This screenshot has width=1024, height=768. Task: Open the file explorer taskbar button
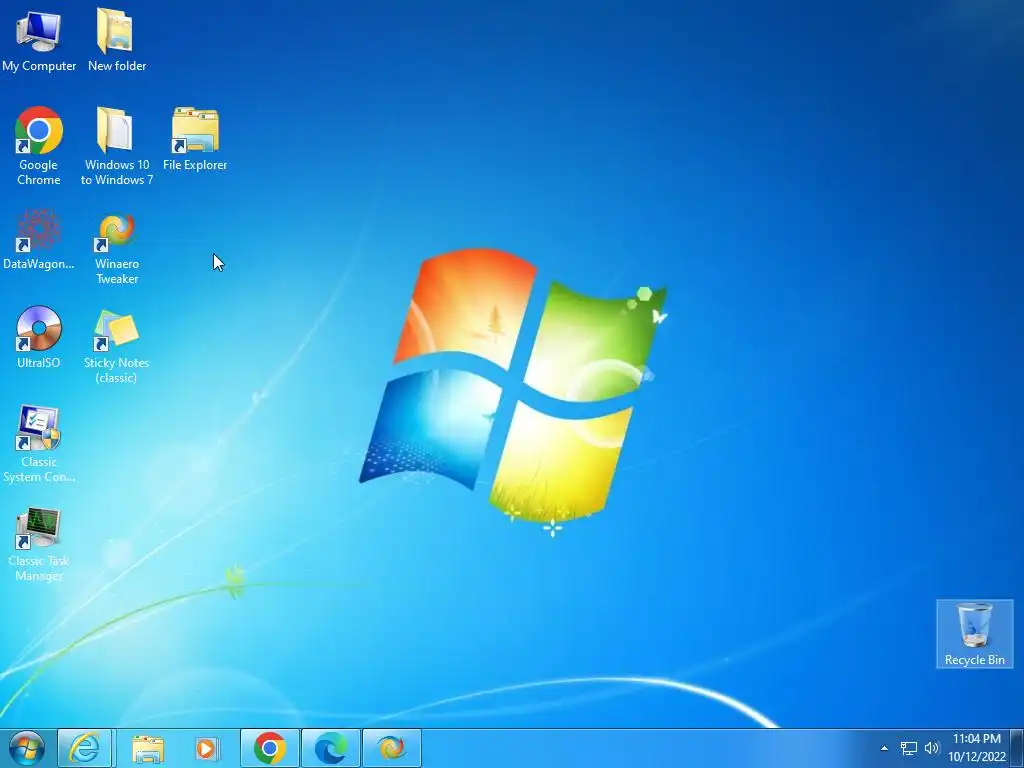(x=148, y=748)
